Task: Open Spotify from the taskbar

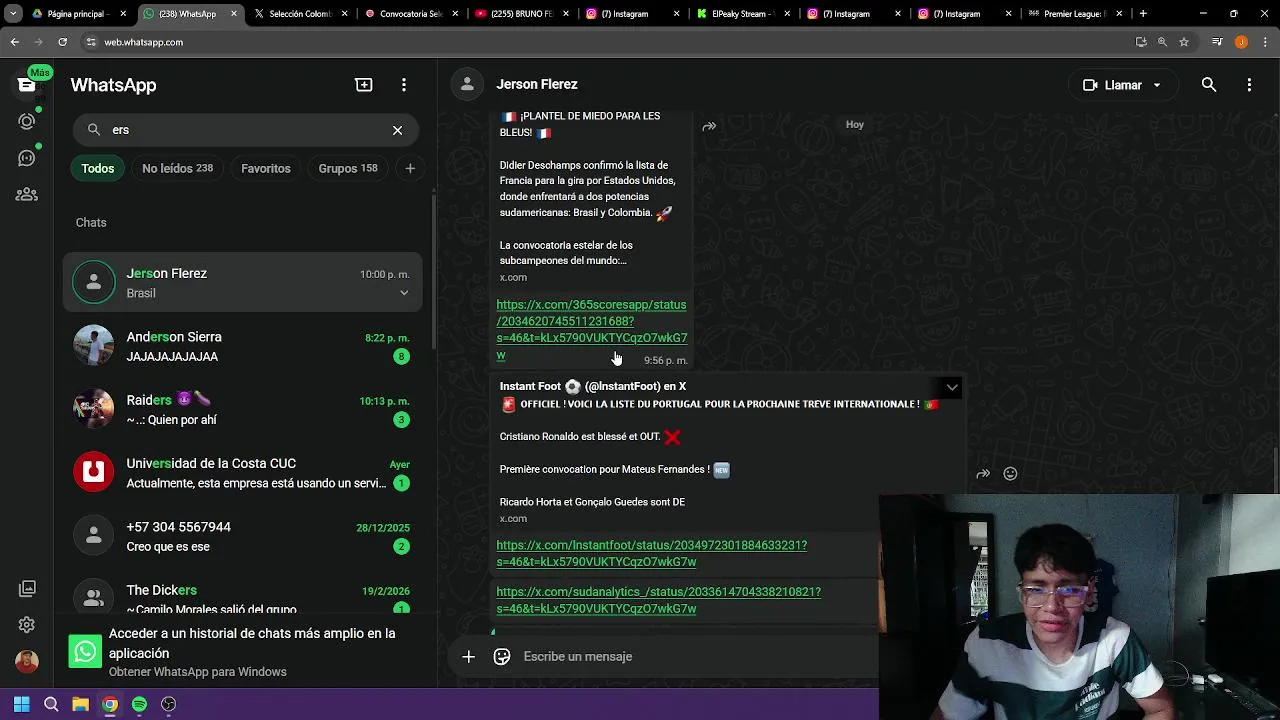Action: click(x=139, y=704)
